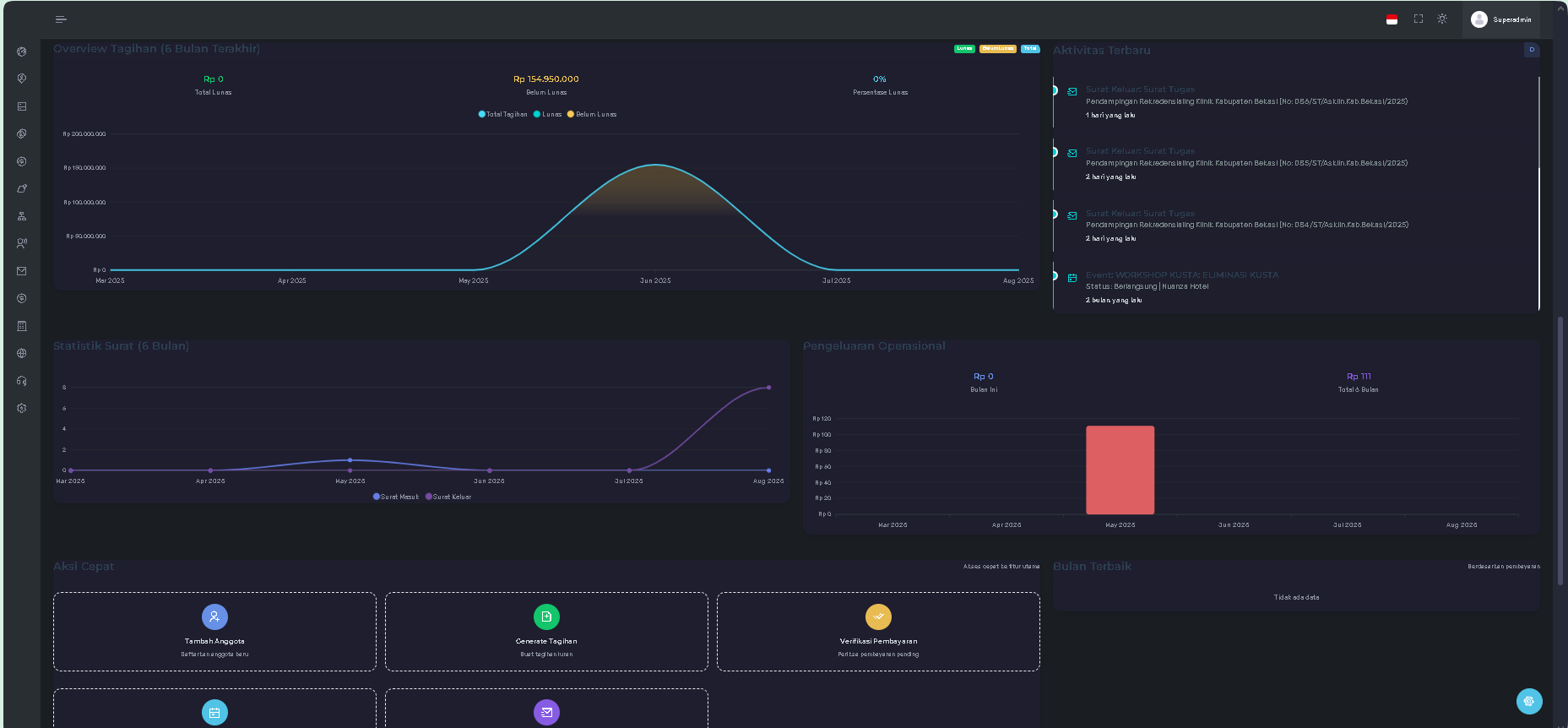Viewport: 1568px width, 728px height.
Task: Toggle the Surat Masuk legend series
Action: coord(396,497)
